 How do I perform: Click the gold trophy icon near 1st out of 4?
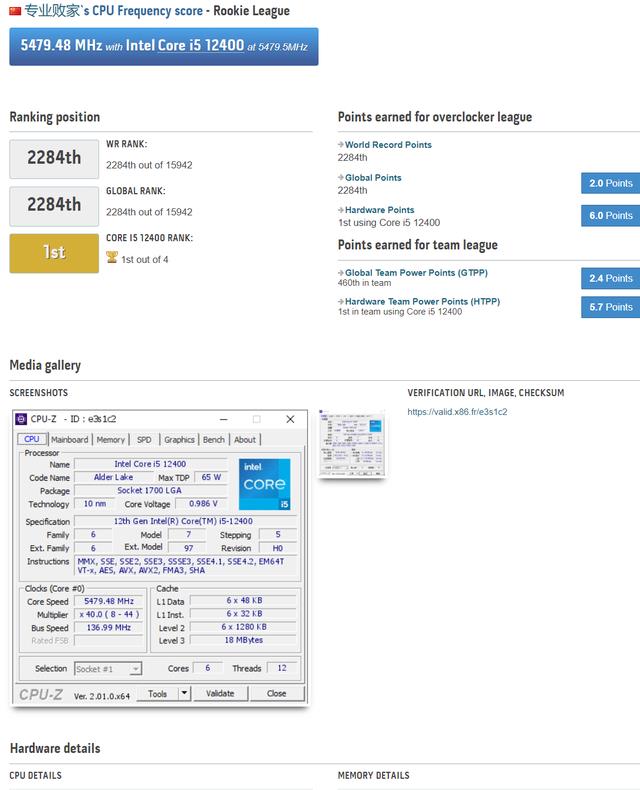[x=112, y=257]
